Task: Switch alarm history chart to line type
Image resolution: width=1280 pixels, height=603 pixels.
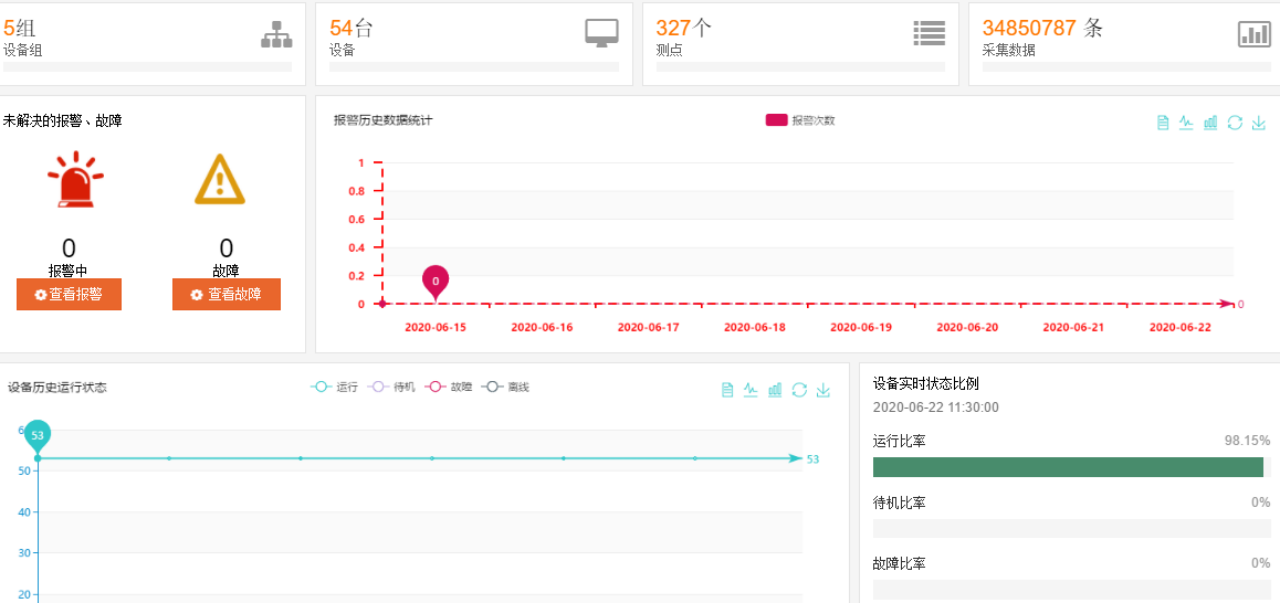Action: 1186,122
